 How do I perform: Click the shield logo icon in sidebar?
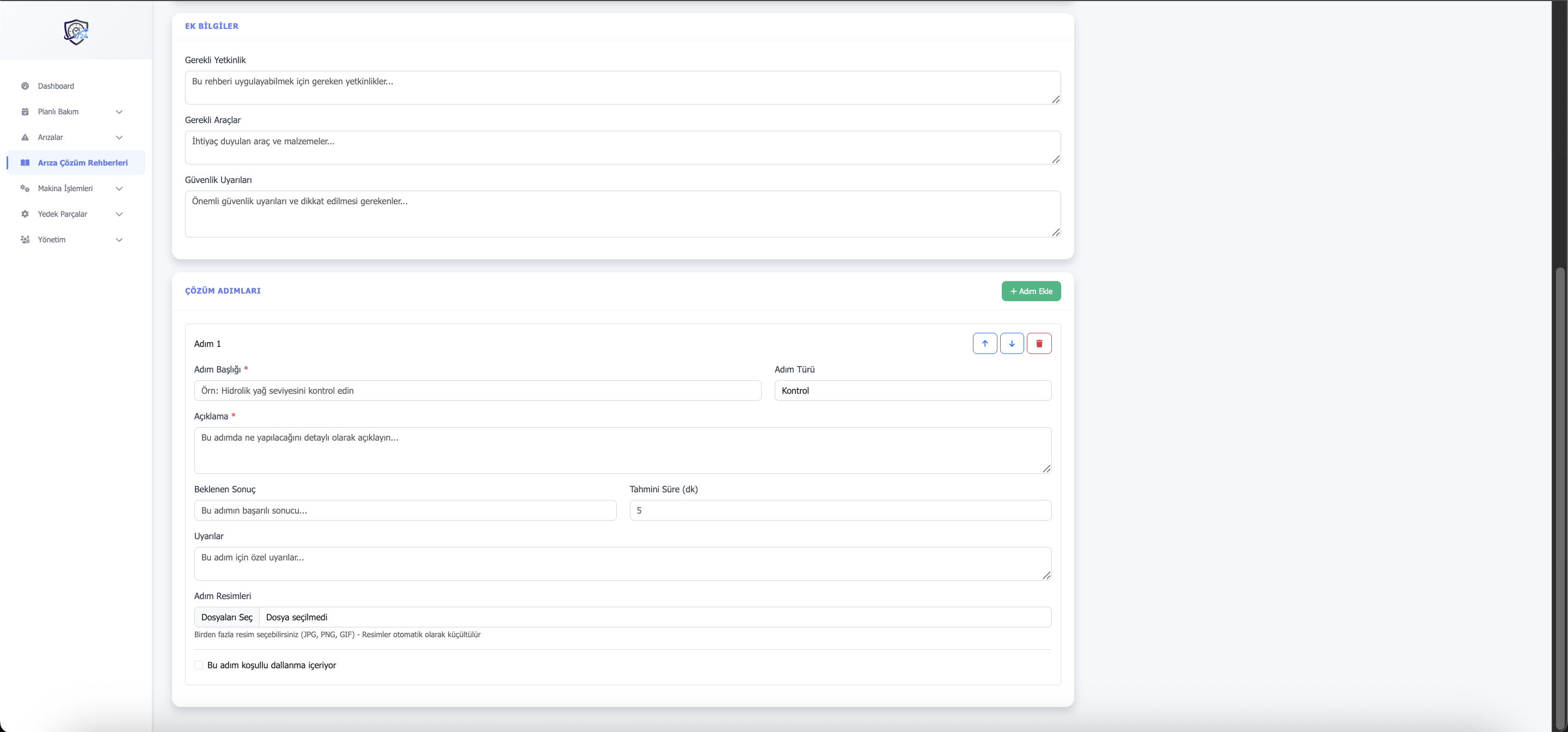point(76,32)
